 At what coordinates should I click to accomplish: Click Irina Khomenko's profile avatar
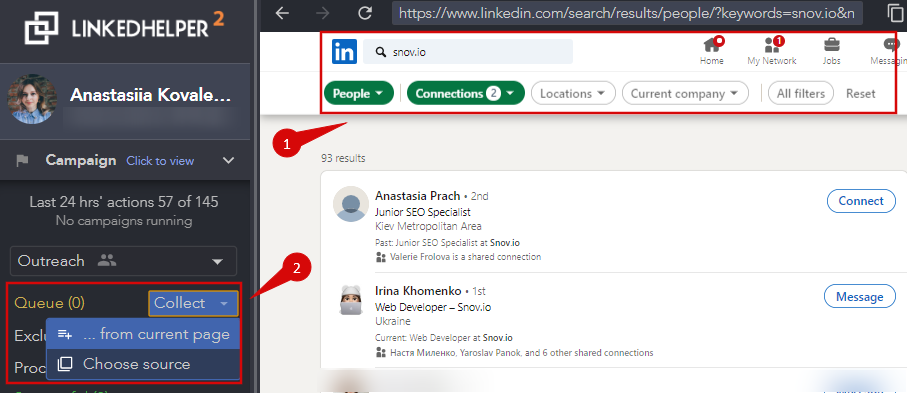coord(351,300)
